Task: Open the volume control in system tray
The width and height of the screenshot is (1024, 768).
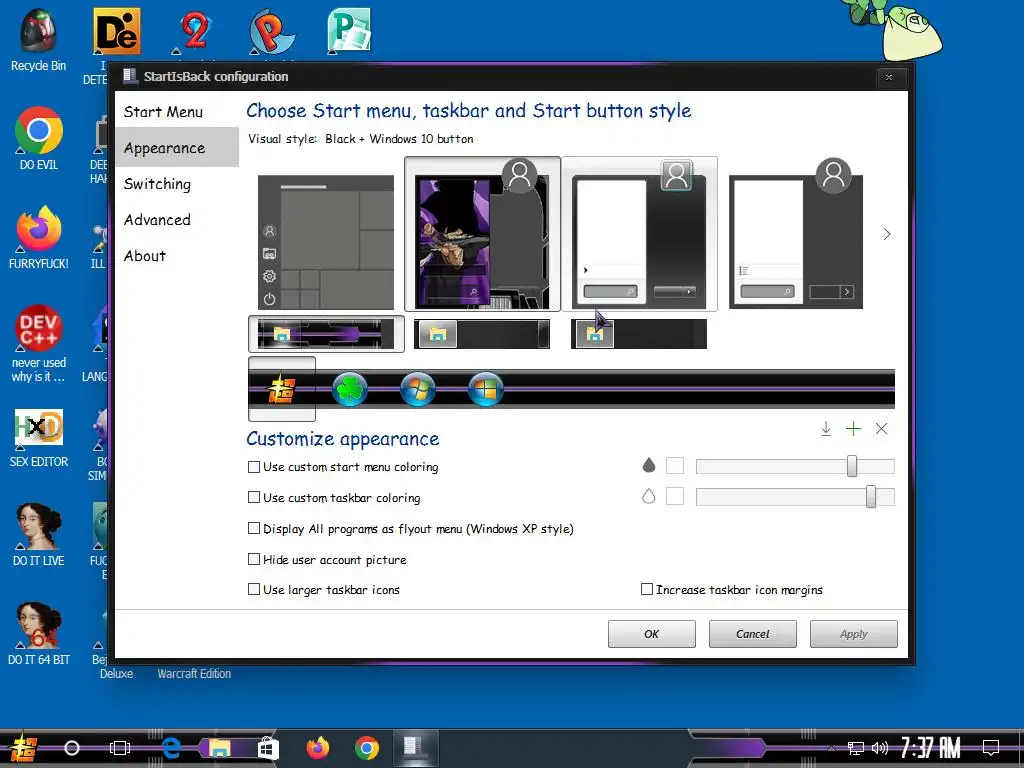Action: click(880, 748)
